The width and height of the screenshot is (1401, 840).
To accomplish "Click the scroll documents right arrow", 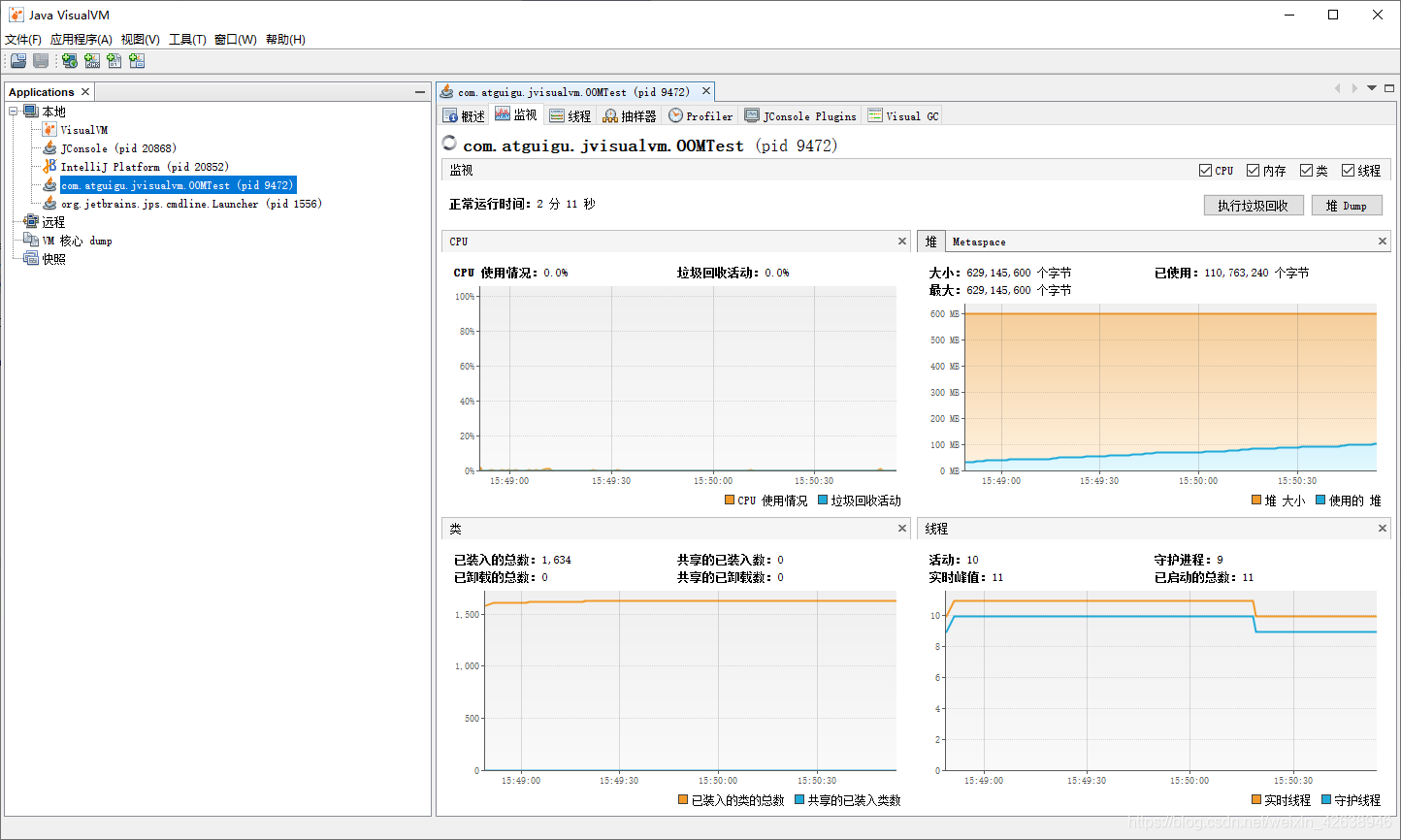I will (1354, 88).
